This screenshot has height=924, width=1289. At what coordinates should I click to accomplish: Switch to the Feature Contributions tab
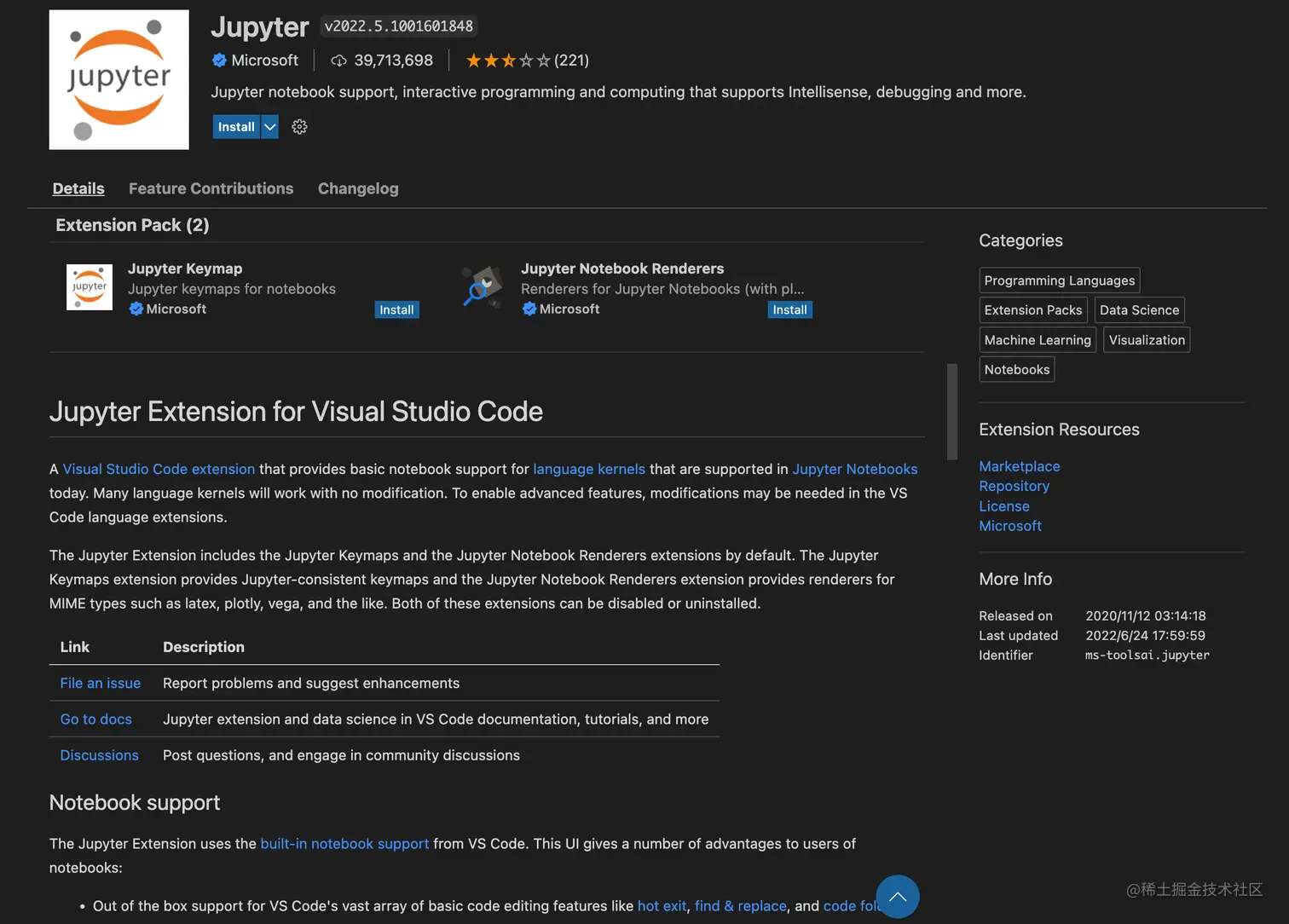[x=211, y=188]
